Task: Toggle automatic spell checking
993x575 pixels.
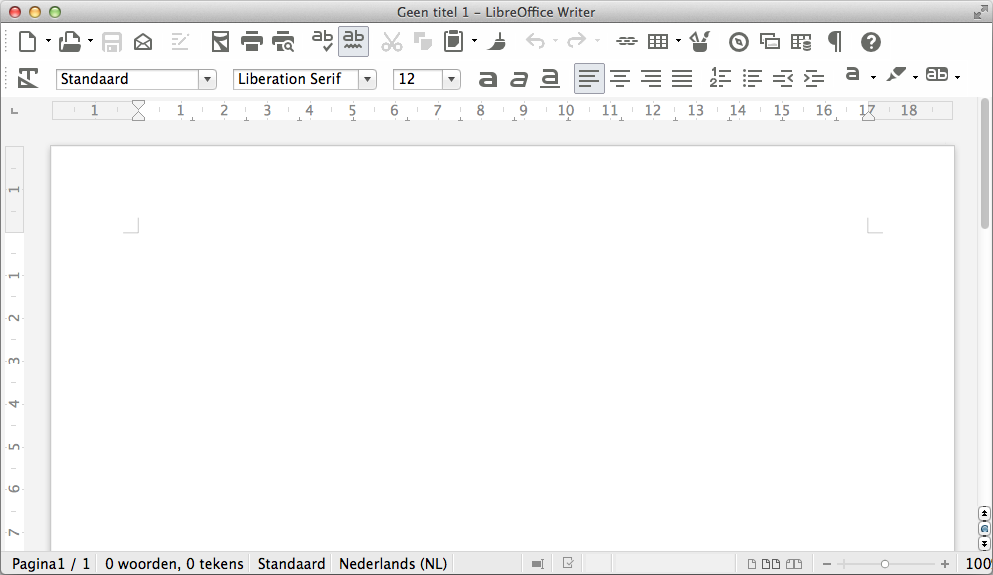Action: [353, 41]
